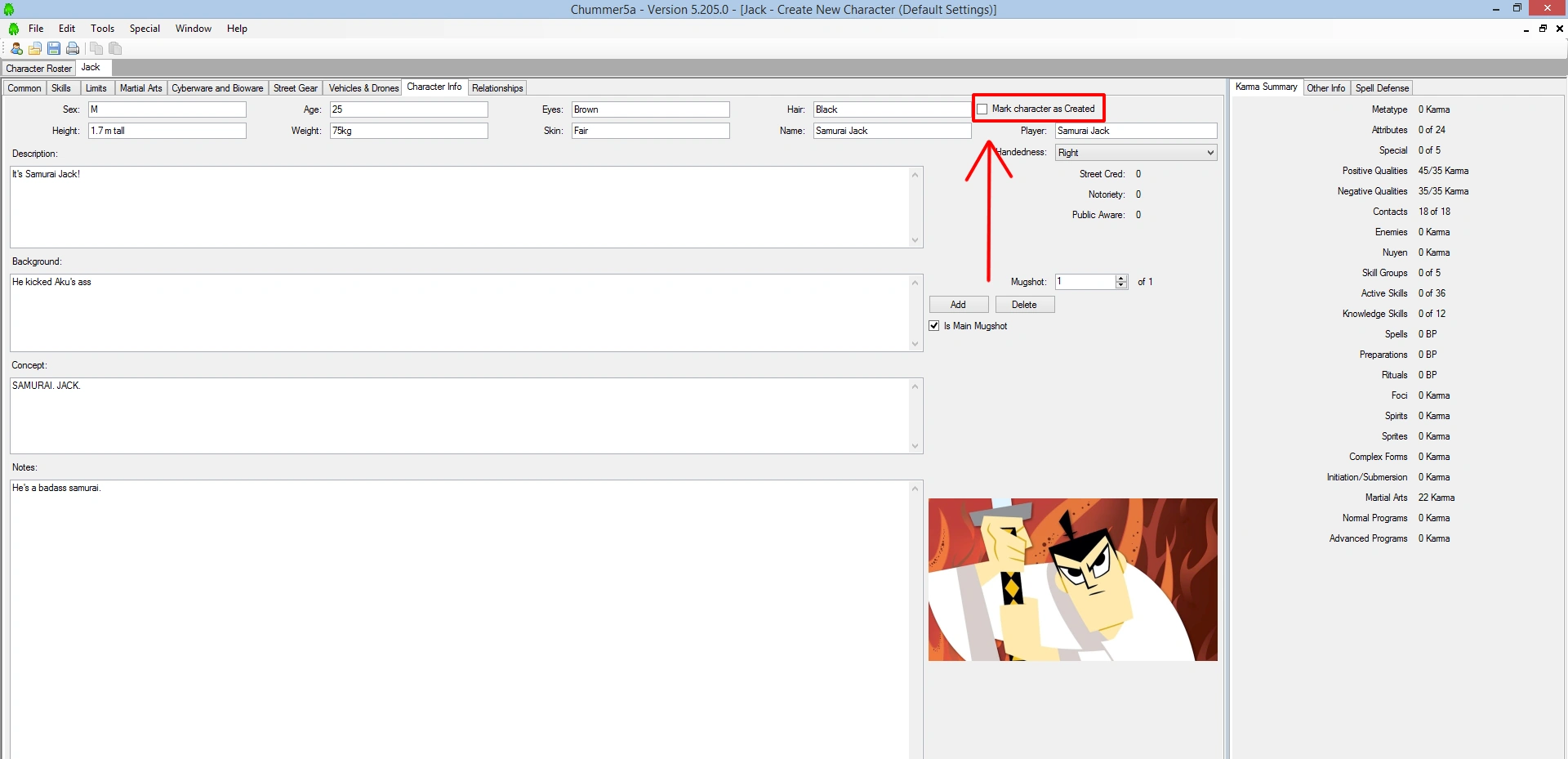Viewport: 1568px width, 759px height.
Task: Click the Samurai Jack mugshot image
Action: pos(1073,580)
